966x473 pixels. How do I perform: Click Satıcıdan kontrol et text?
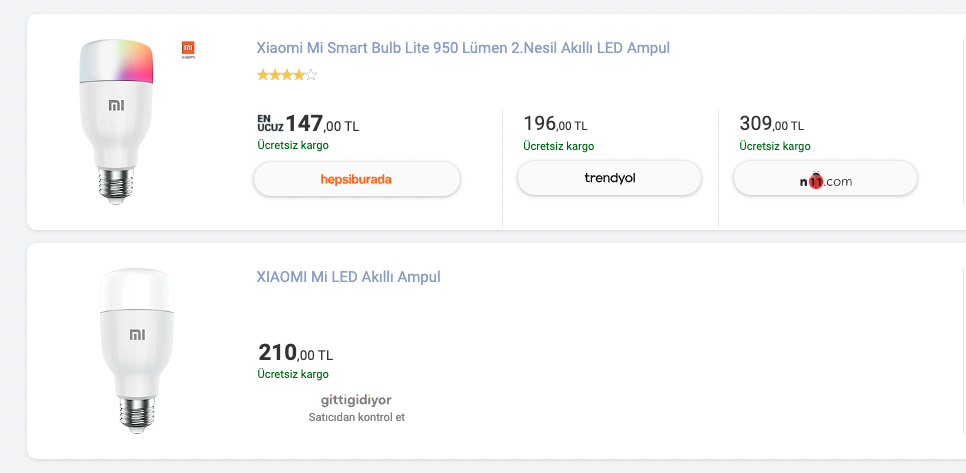(x=357, y=418)
